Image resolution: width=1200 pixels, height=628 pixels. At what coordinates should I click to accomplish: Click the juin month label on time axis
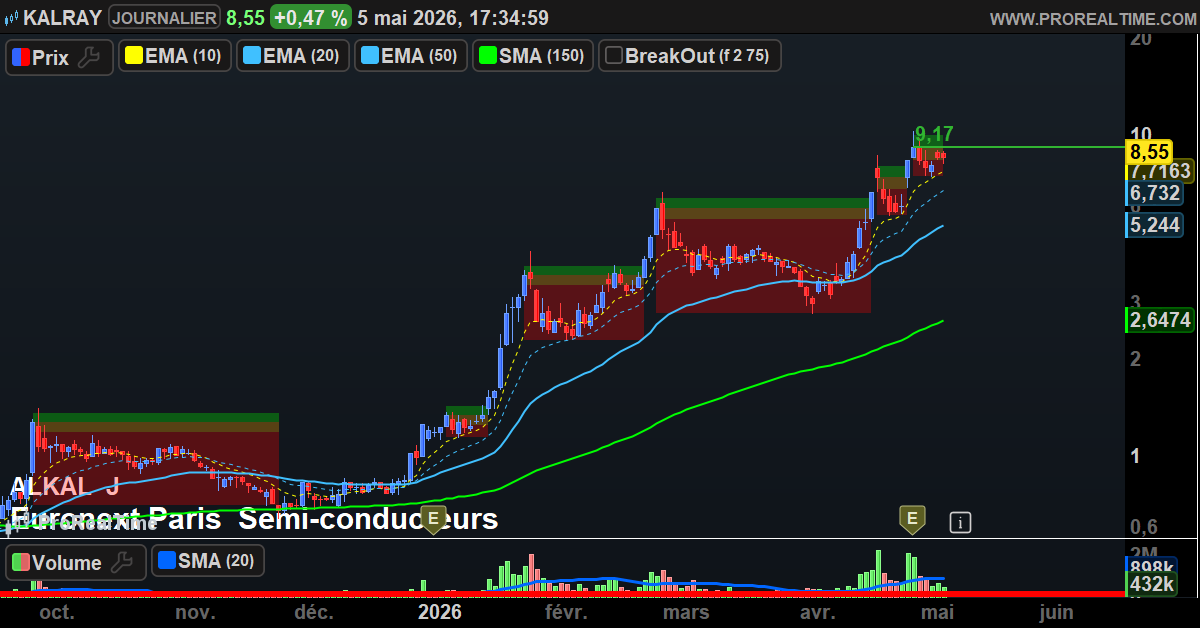click(x=1056, y=612)
